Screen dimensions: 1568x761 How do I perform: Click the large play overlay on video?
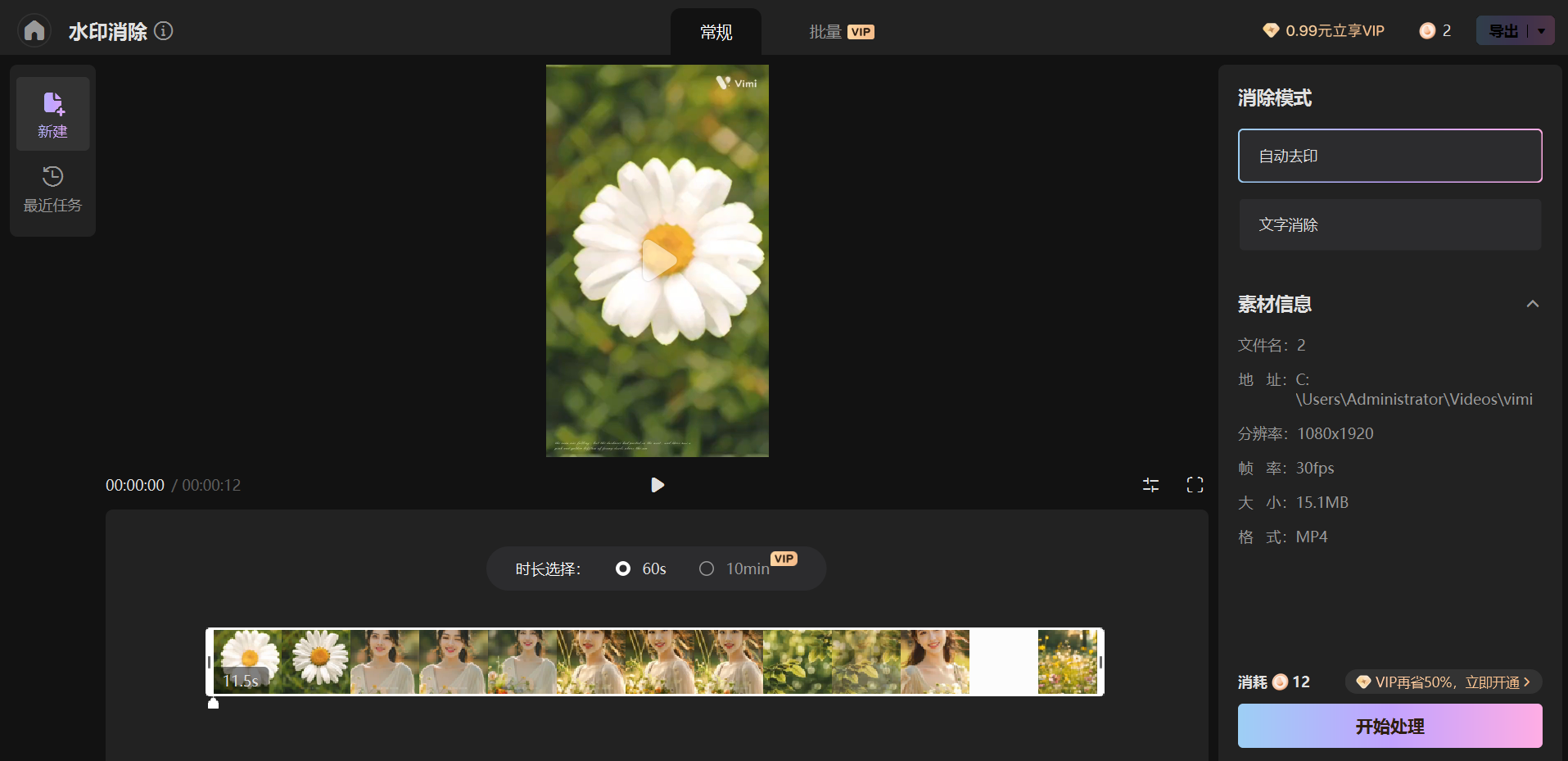point(657,260)
